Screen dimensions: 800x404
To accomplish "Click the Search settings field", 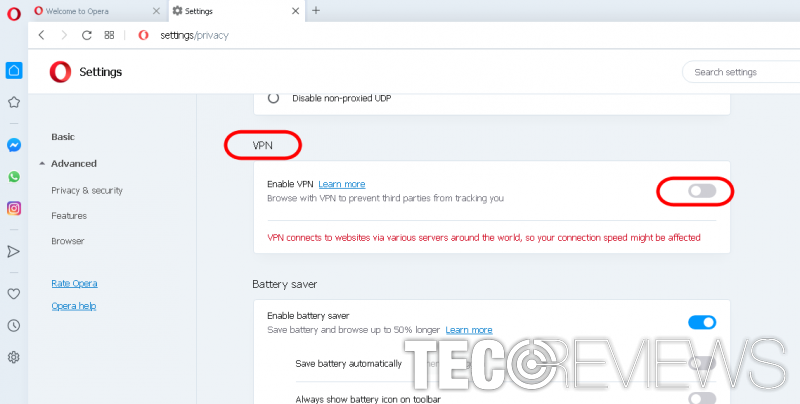I will pyautogui.click(x=740, y=72).
